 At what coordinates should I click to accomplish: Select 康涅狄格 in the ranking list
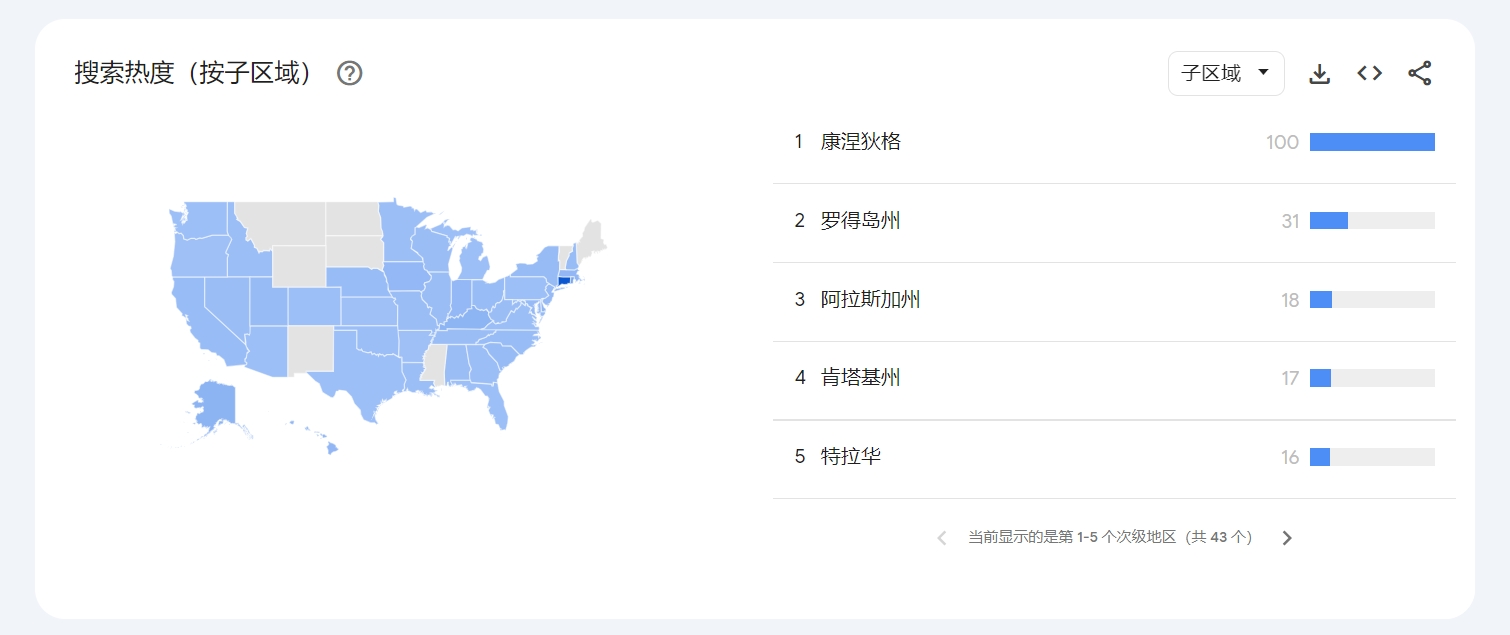tap(861, 142)
